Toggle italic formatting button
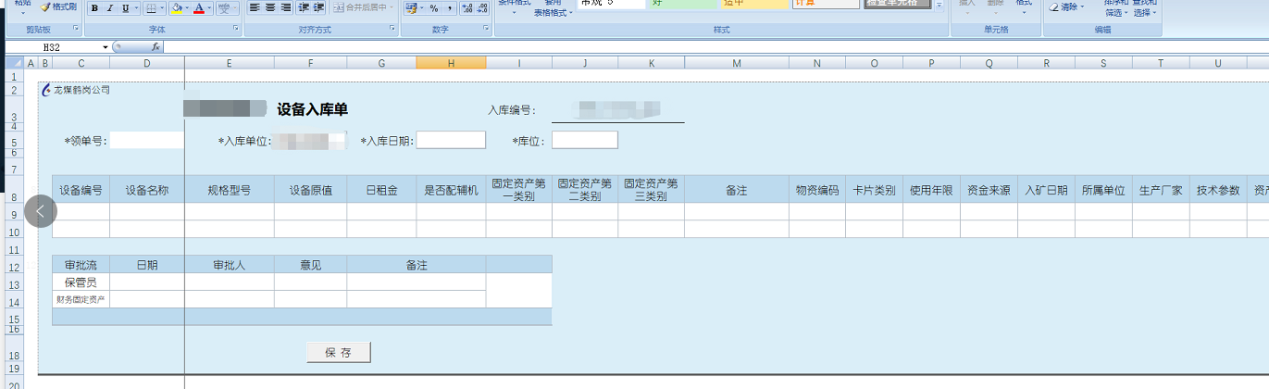 (109, 8)
